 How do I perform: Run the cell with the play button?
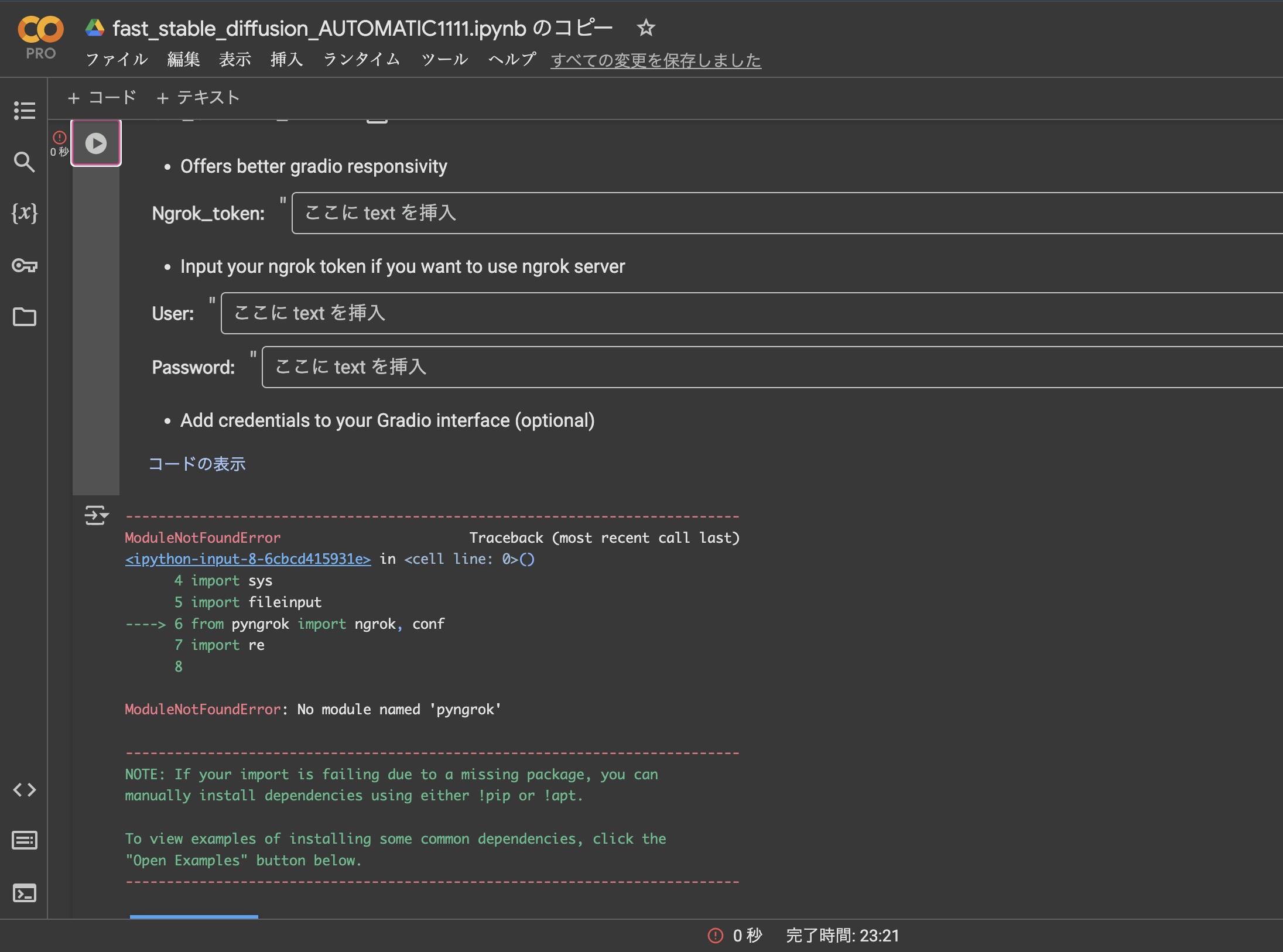tap(96, 143)
